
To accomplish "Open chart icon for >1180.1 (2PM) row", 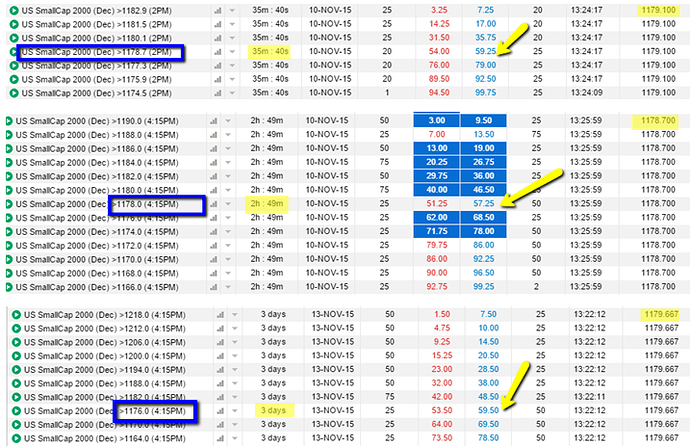I will (x=218, y=38).
